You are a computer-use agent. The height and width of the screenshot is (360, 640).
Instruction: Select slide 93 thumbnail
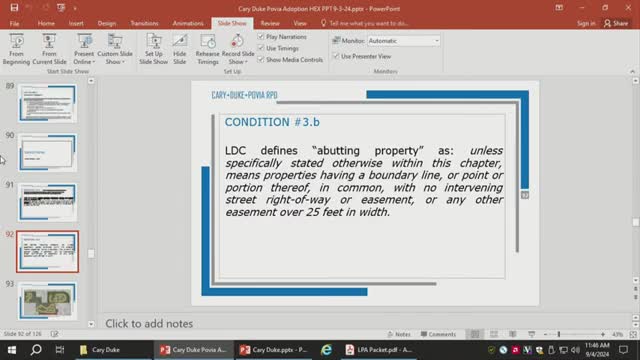[47, 301]
